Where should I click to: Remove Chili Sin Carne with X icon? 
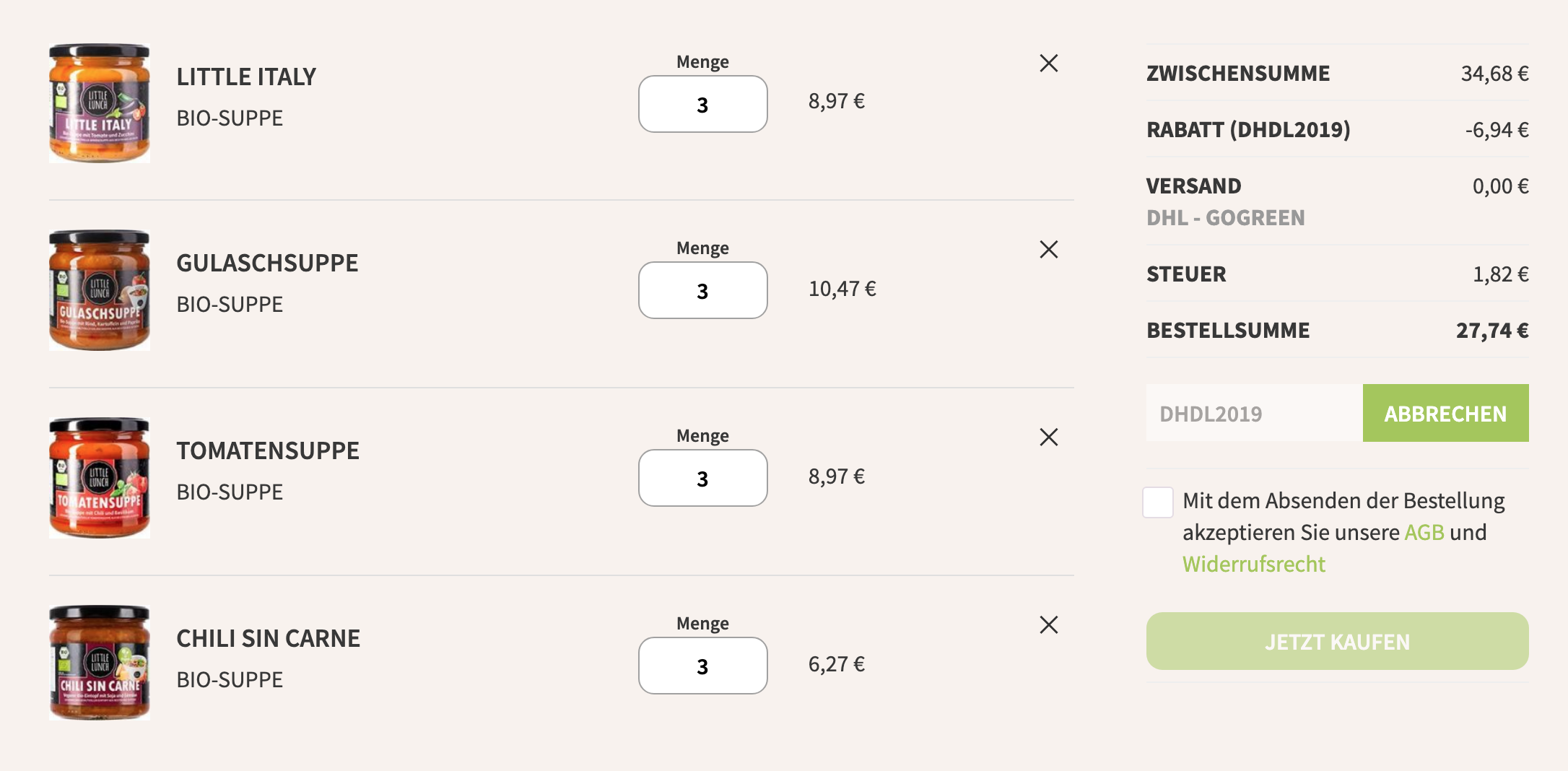1049,625
